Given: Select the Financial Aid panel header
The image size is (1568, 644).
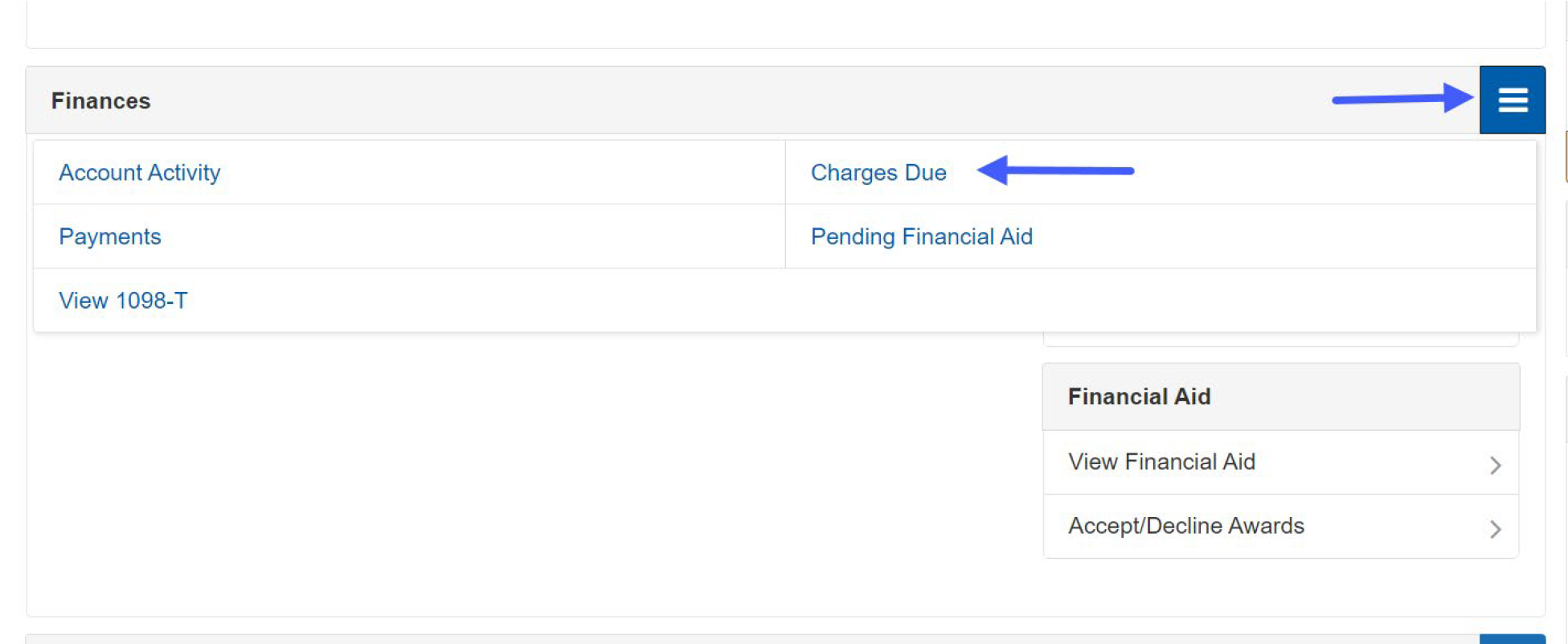Looking at the screenshot, I should [x=1138, y=396].
